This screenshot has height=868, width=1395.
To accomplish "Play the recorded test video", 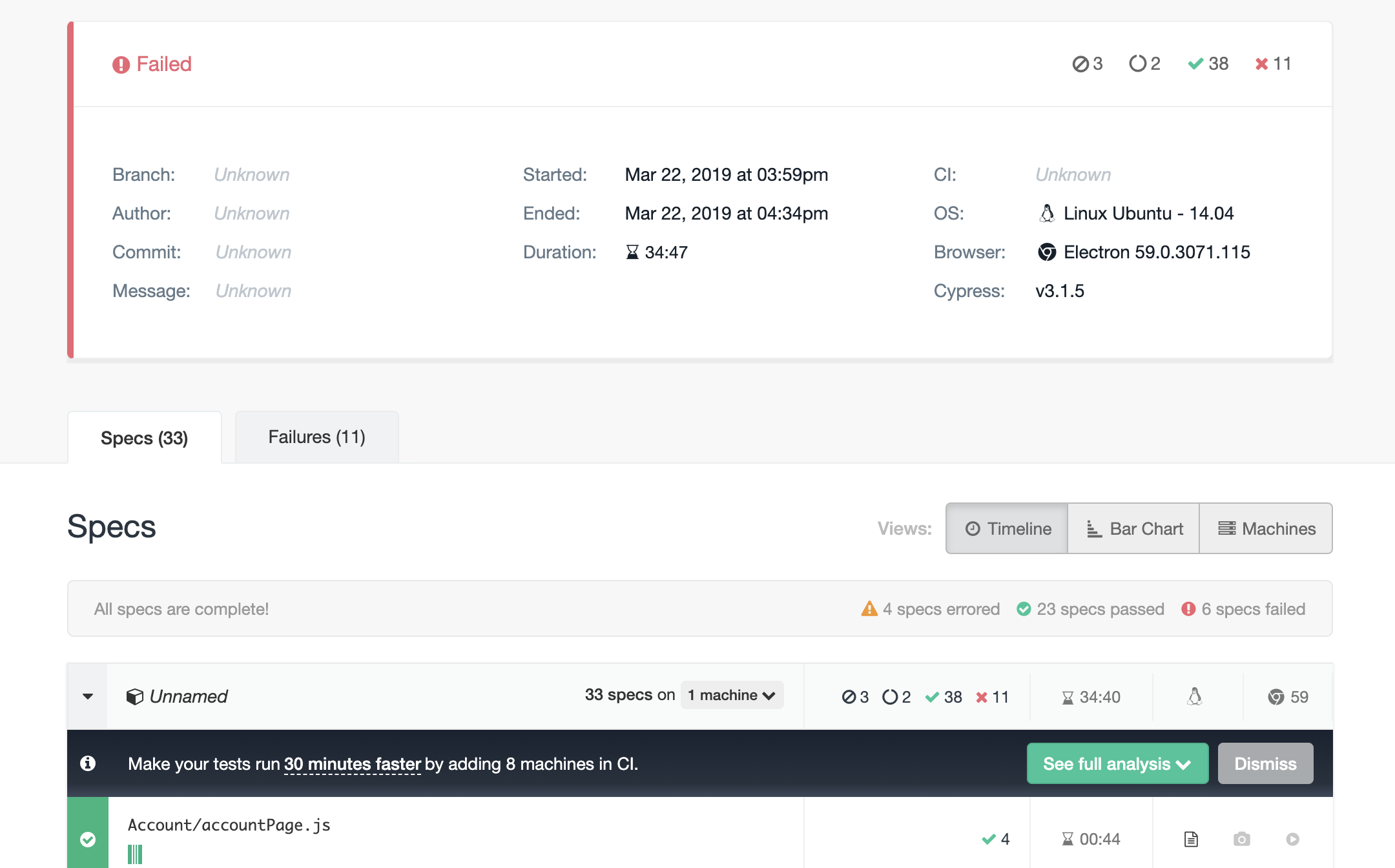I will coord(1293,838).
